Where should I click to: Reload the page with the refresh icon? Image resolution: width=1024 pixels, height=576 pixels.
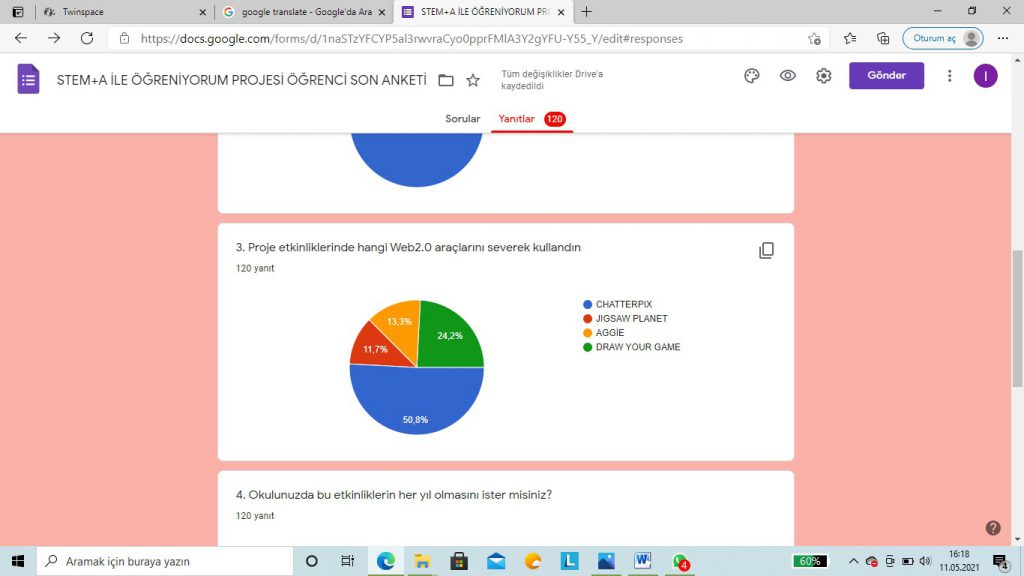point(87,38)
